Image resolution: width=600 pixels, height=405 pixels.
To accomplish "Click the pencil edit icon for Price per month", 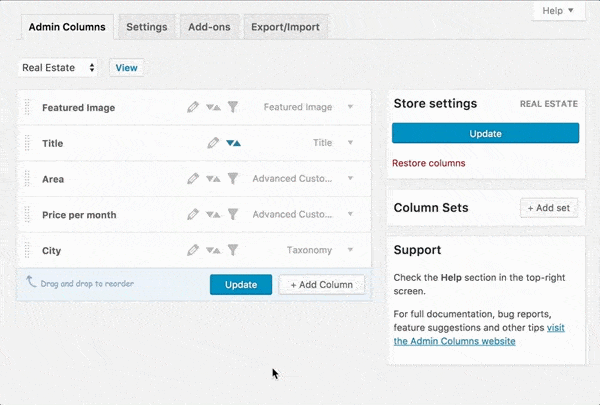I will click(x=193, y=215).
